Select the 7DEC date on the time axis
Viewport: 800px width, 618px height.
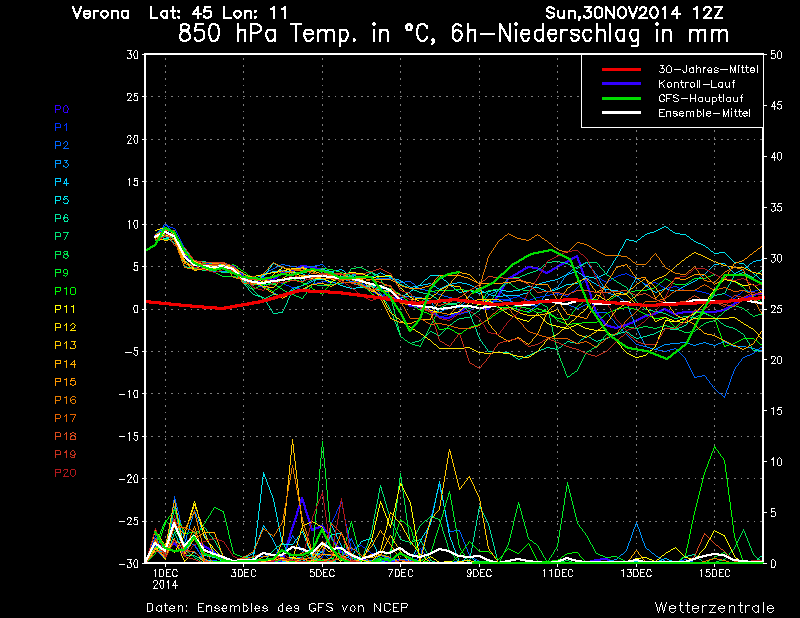pyautogui.click(x=400, y=572)
